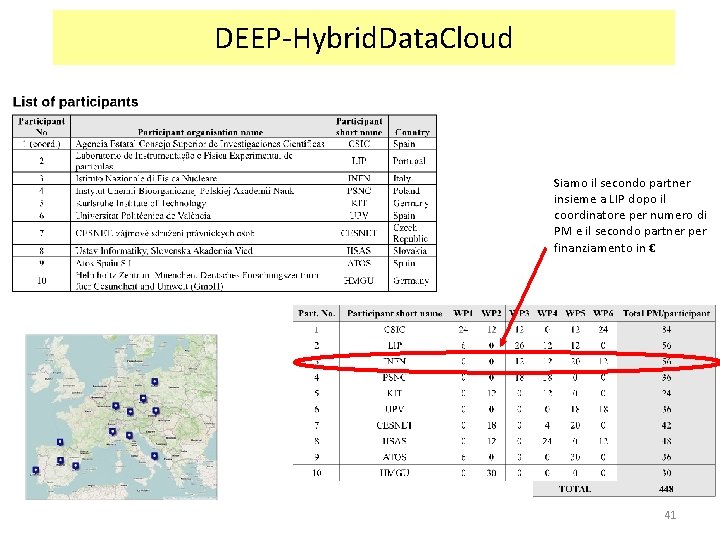The image size is (720, 540).
Task: Select 'HMGU' in the PM table
Action: tap(394, 472)
